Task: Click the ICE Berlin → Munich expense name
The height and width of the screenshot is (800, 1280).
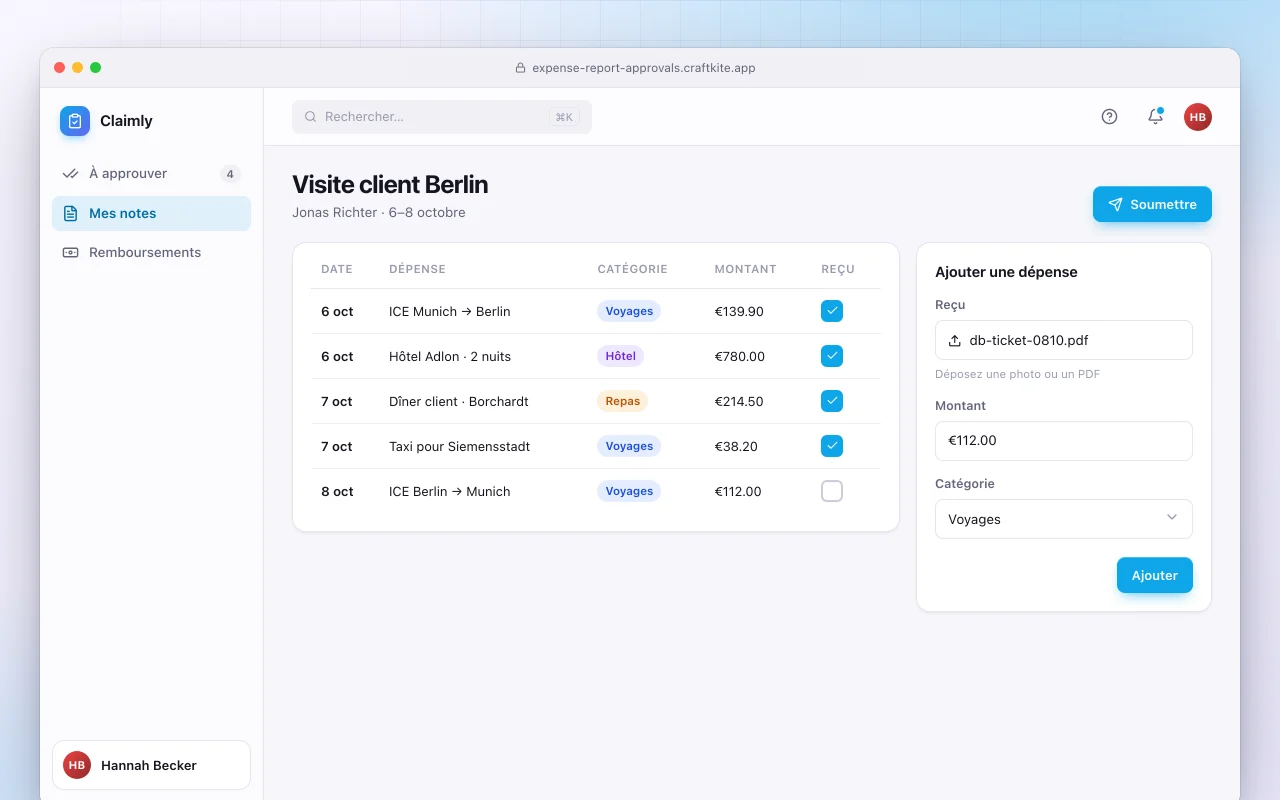Action: coord(450,491)
